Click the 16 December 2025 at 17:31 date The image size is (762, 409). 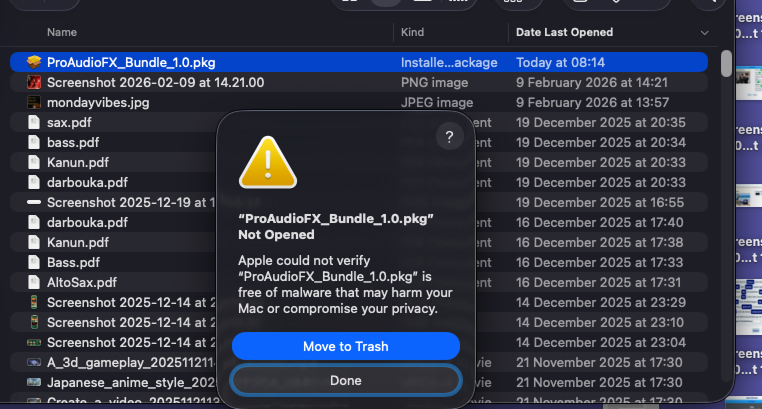pyautogui.click(x=598, y=282)
